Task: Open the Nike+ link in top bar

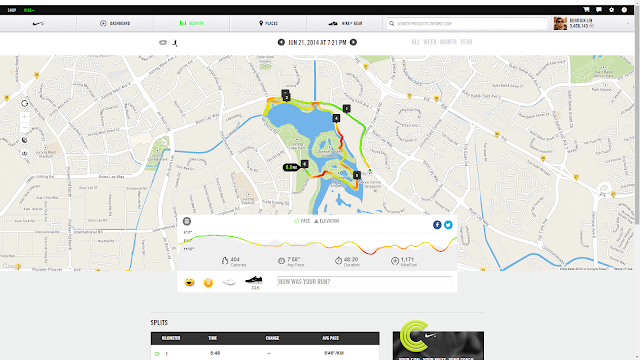Action: [29, 10]
